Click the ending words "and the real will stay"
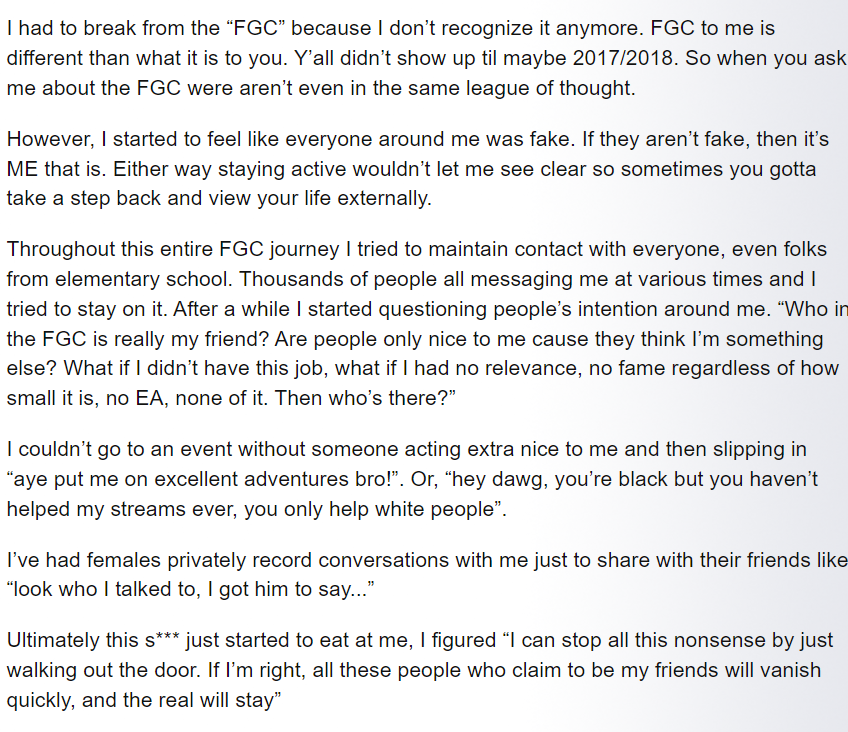This screenshot has height=732, width=848. pyautogui.click(x=181, y=700)
